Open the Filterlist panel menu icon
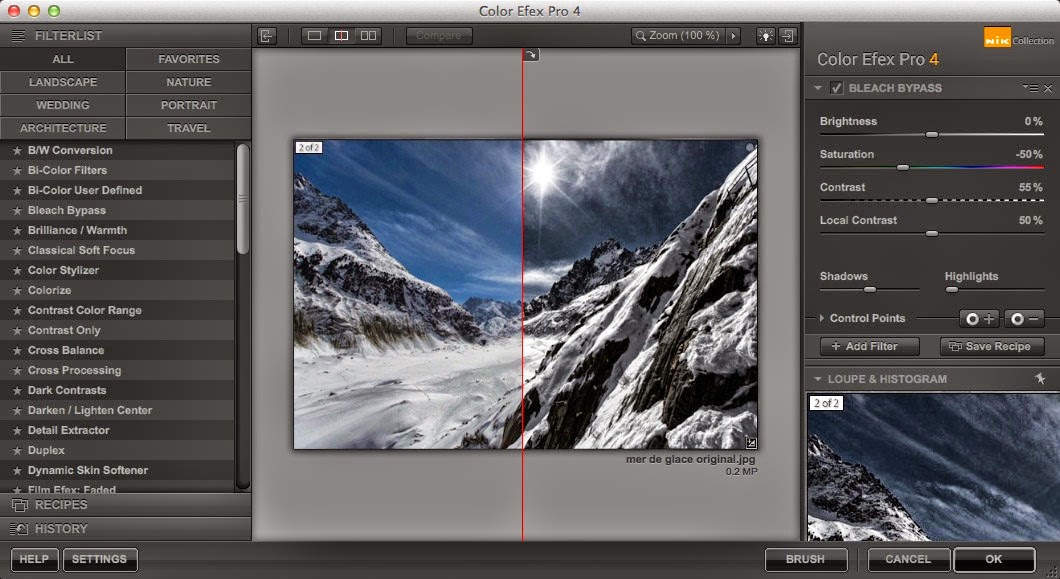Image resolution: width=1060 pixels, height=579 pixels. [17, 34]
